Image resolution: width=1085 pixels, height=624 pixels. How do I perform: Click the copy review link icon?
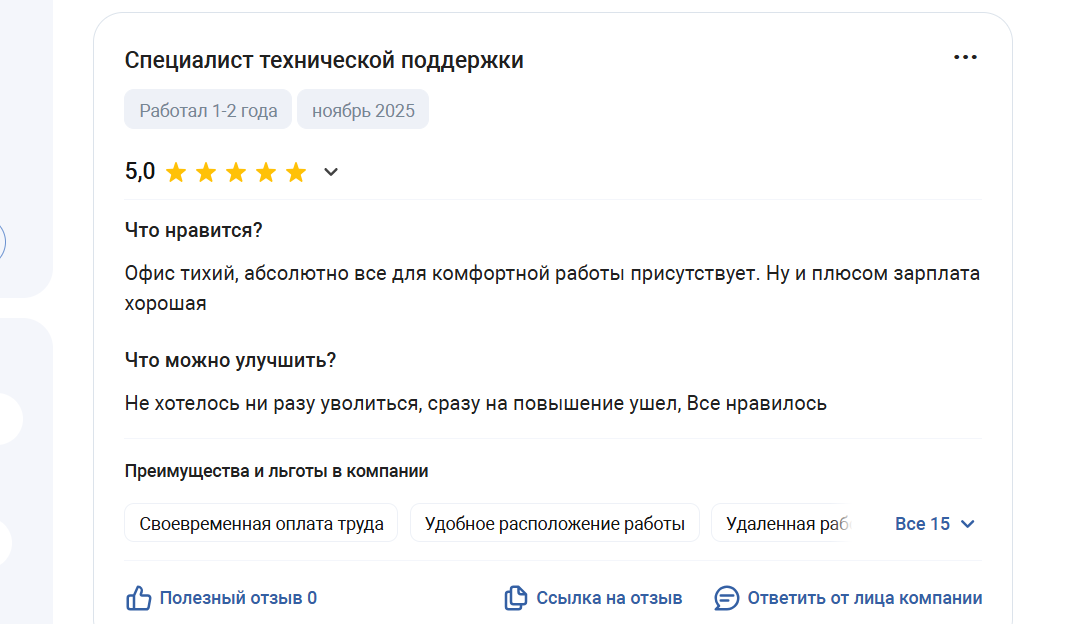click(515, 598)
